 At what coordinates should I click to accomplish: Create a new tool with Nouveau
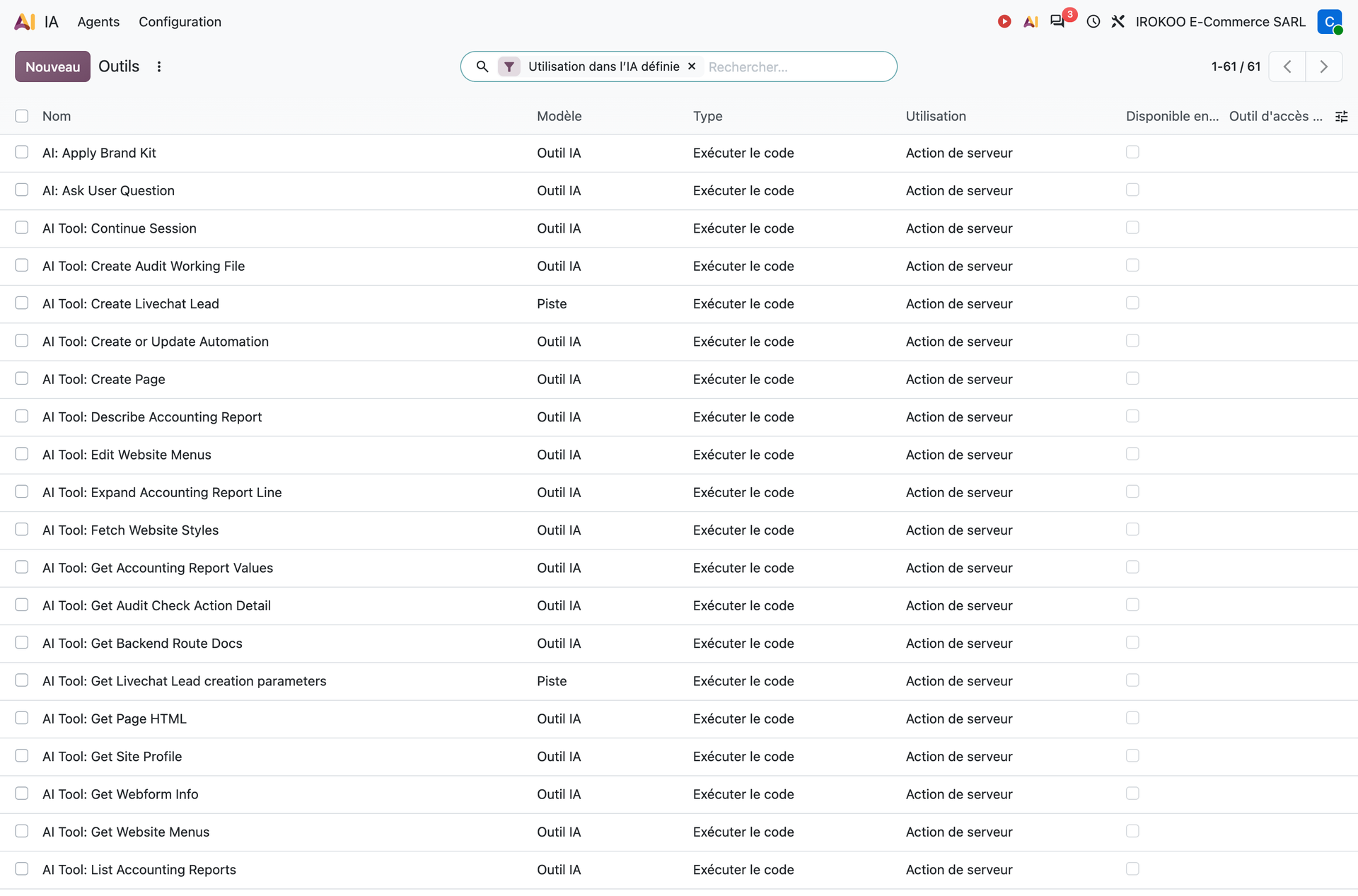tap(52, 66)
